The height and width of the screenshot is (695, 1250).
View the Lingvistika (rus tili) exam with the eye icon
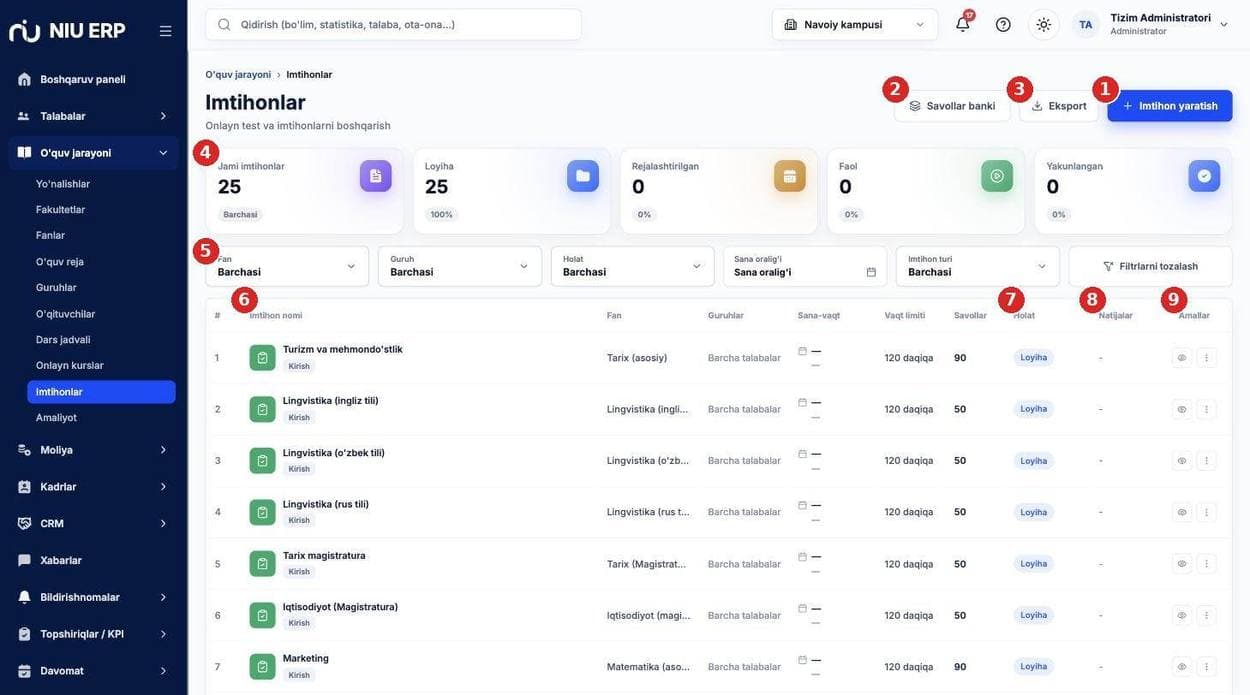(1182, 512)
